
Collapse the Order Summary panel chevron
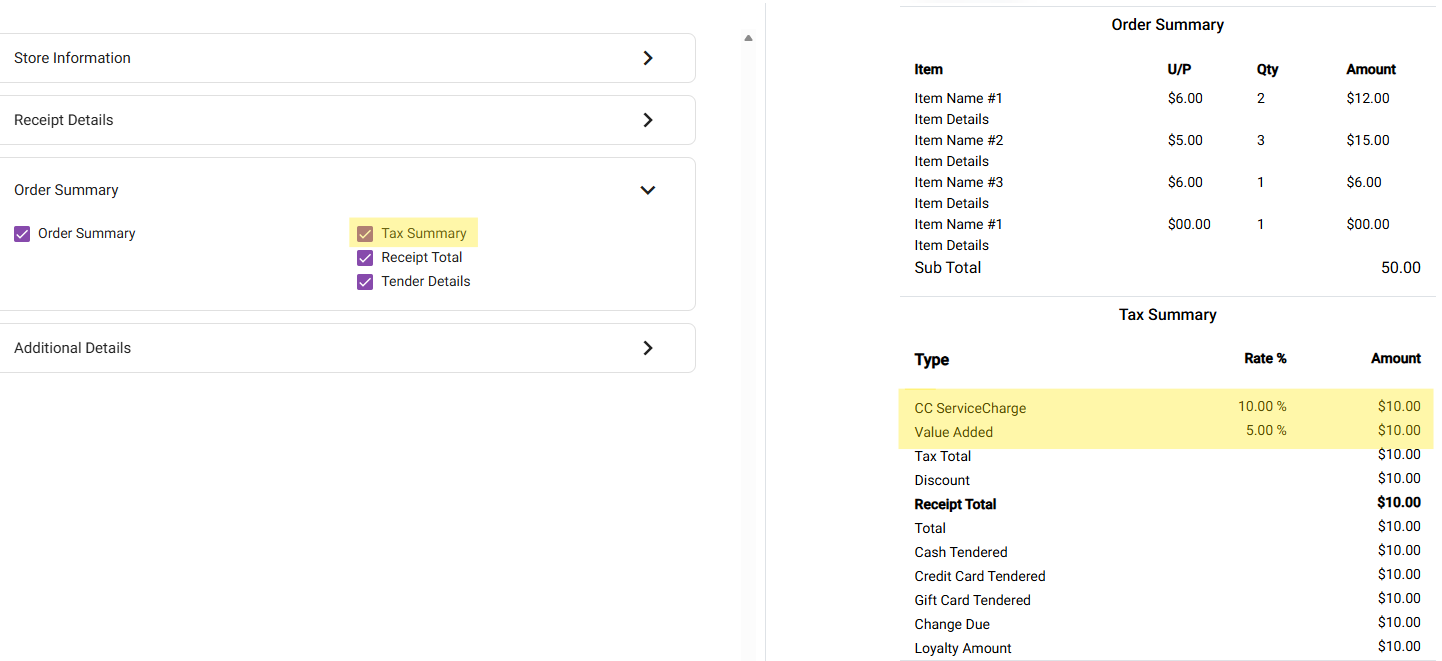pyautogui.click(x=648, y=190)
